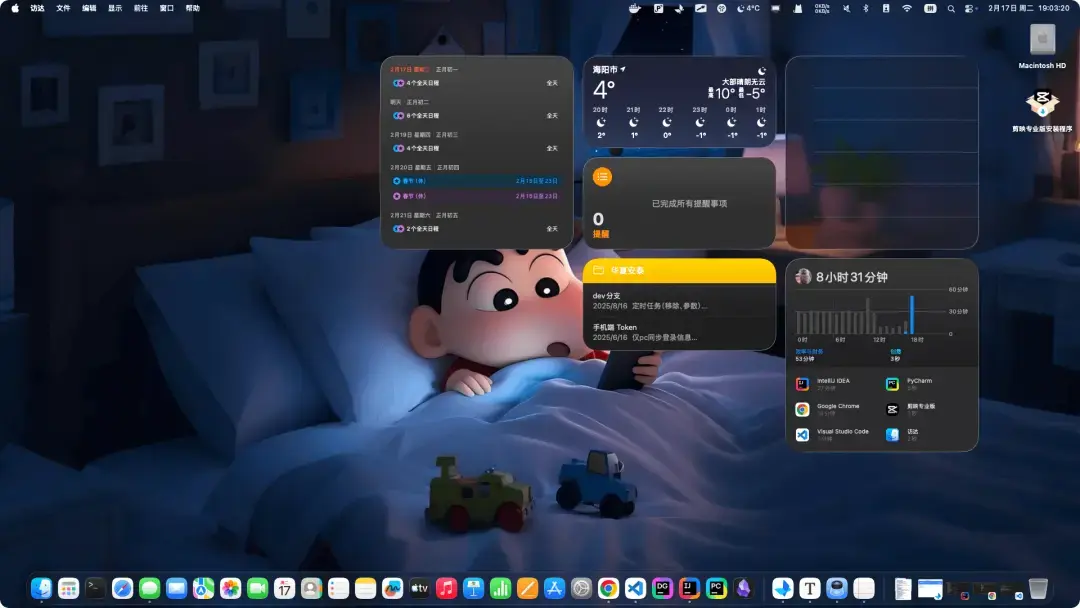Open DataGrip from the Dock
The width and height of the screenshot is (1080, 608).
(x=661, y=587)
